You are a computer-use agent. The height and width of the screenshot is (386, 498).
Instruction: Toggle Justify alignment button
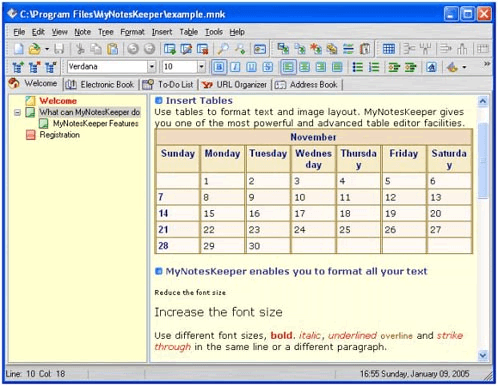pyautogui.click(x=337, y=67)
